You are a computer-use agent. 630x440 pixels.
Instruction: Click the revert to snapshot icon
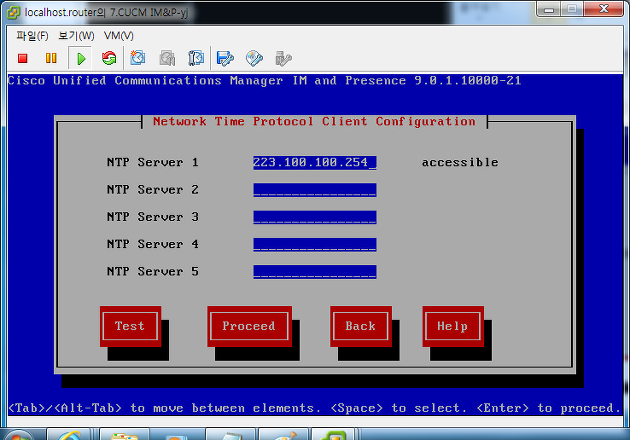coord(167,58)
